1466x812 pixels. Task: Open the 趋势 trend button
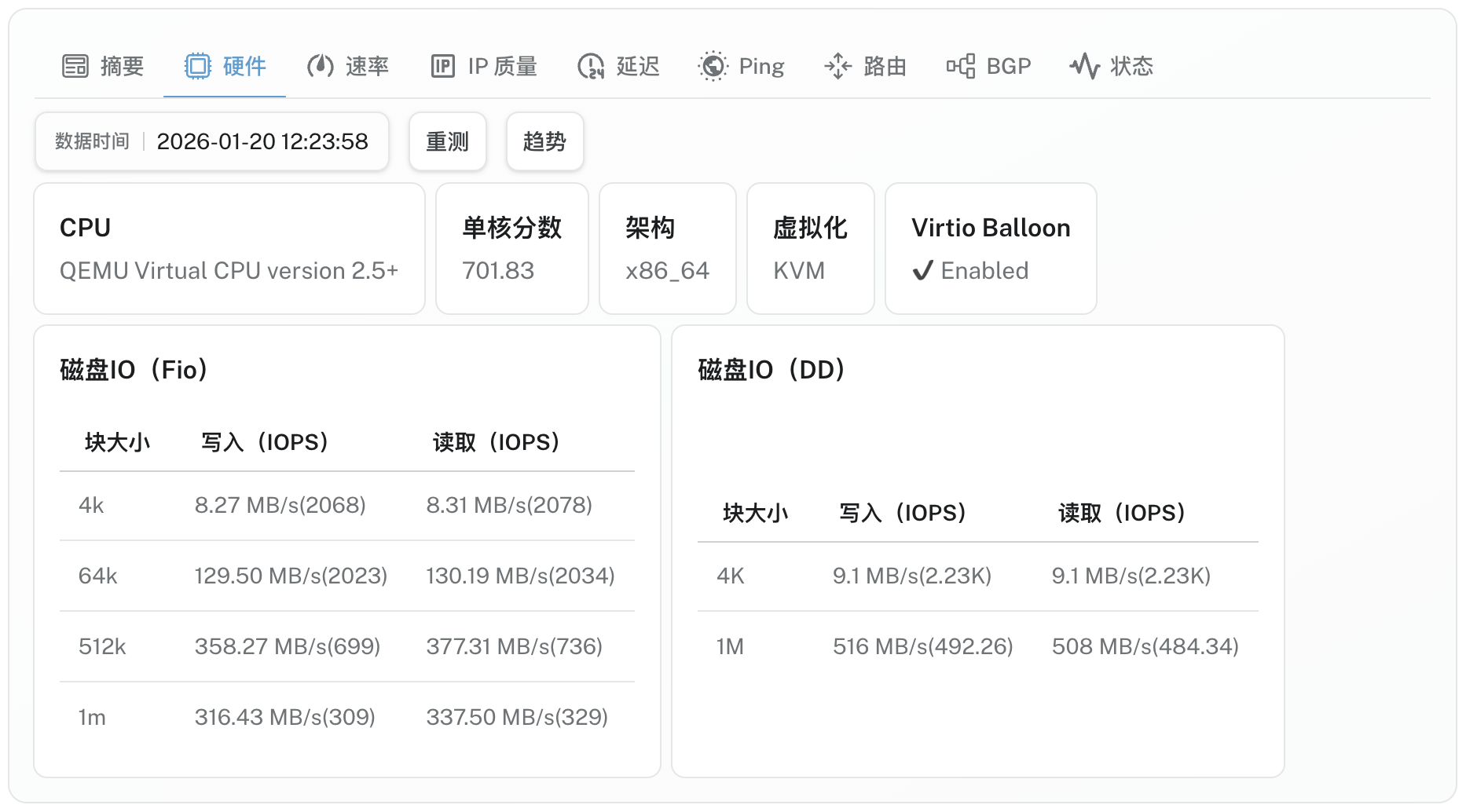[x=544, y=141]
